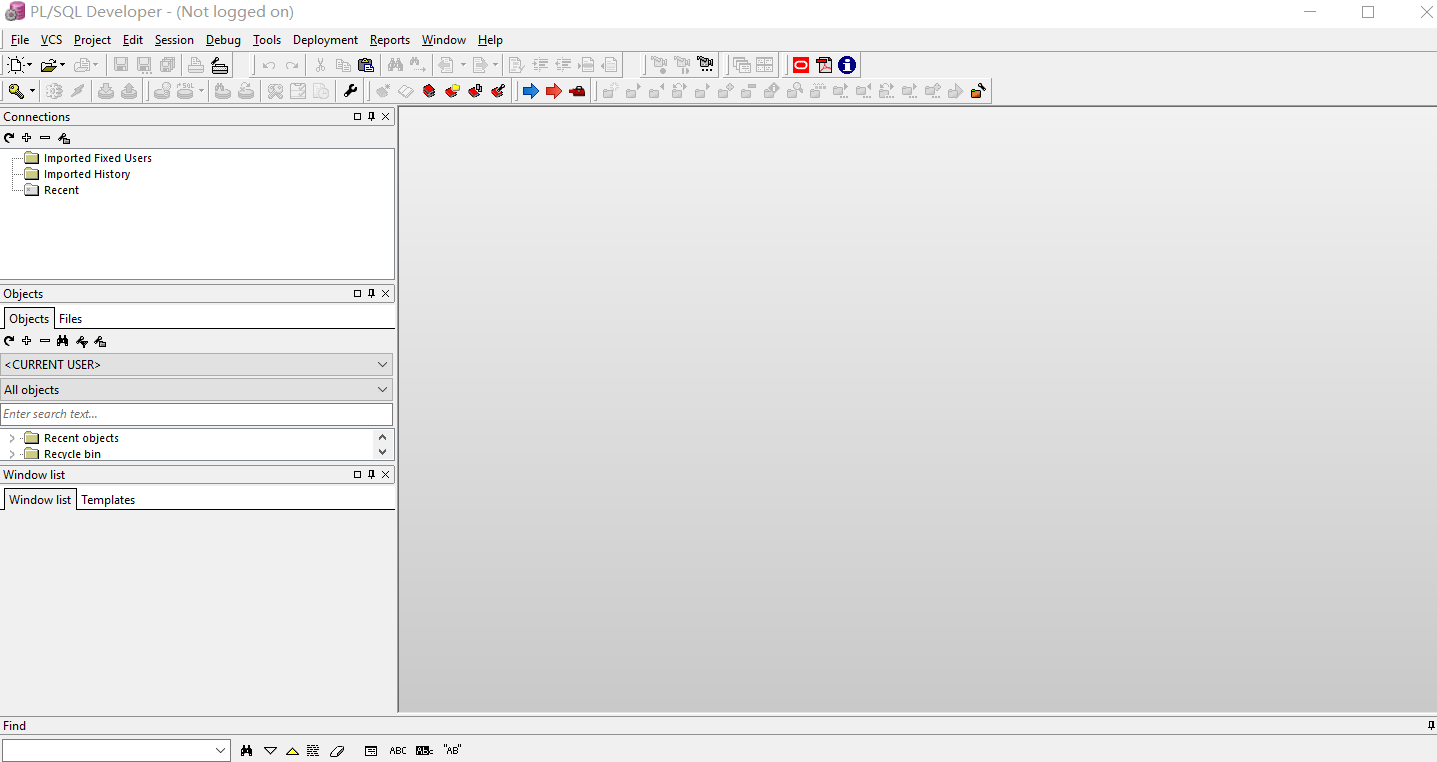
Task: Click the blue right arrow icon
Action: point(530,91)
